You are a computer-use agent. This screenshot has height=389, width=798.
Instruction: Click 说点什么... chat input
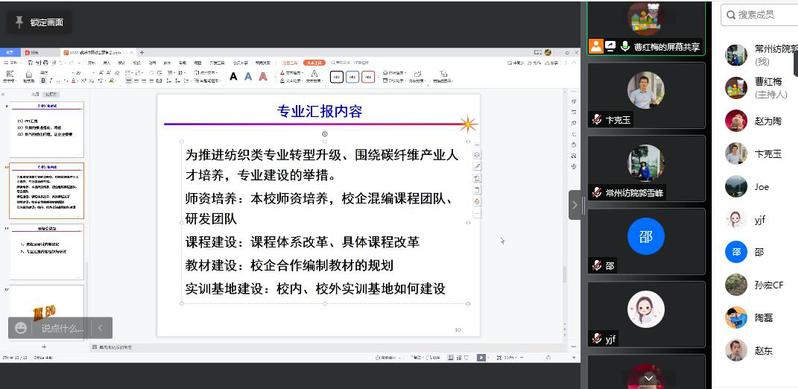(x=63, y=328)
